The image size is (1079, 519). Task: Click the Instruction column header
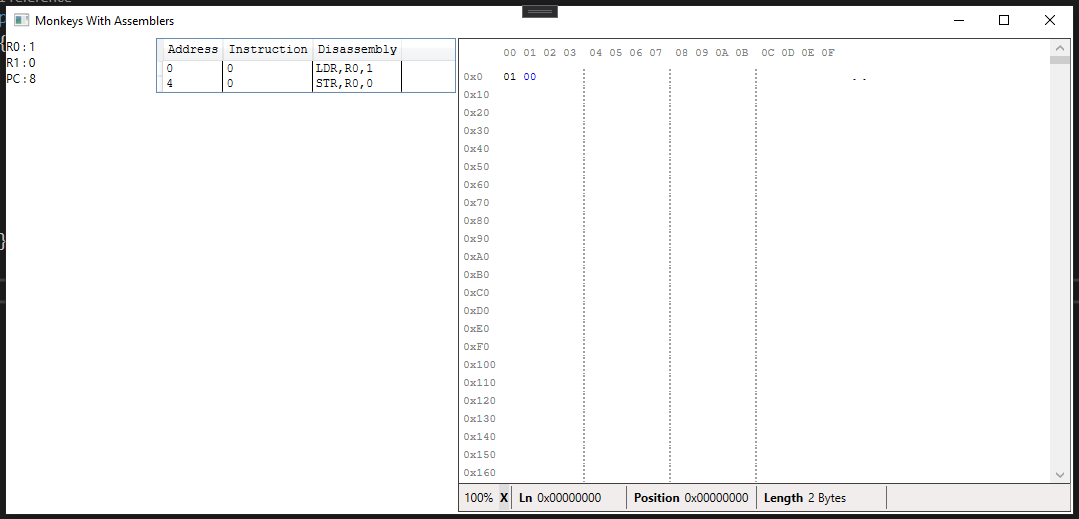click(268, 49)
